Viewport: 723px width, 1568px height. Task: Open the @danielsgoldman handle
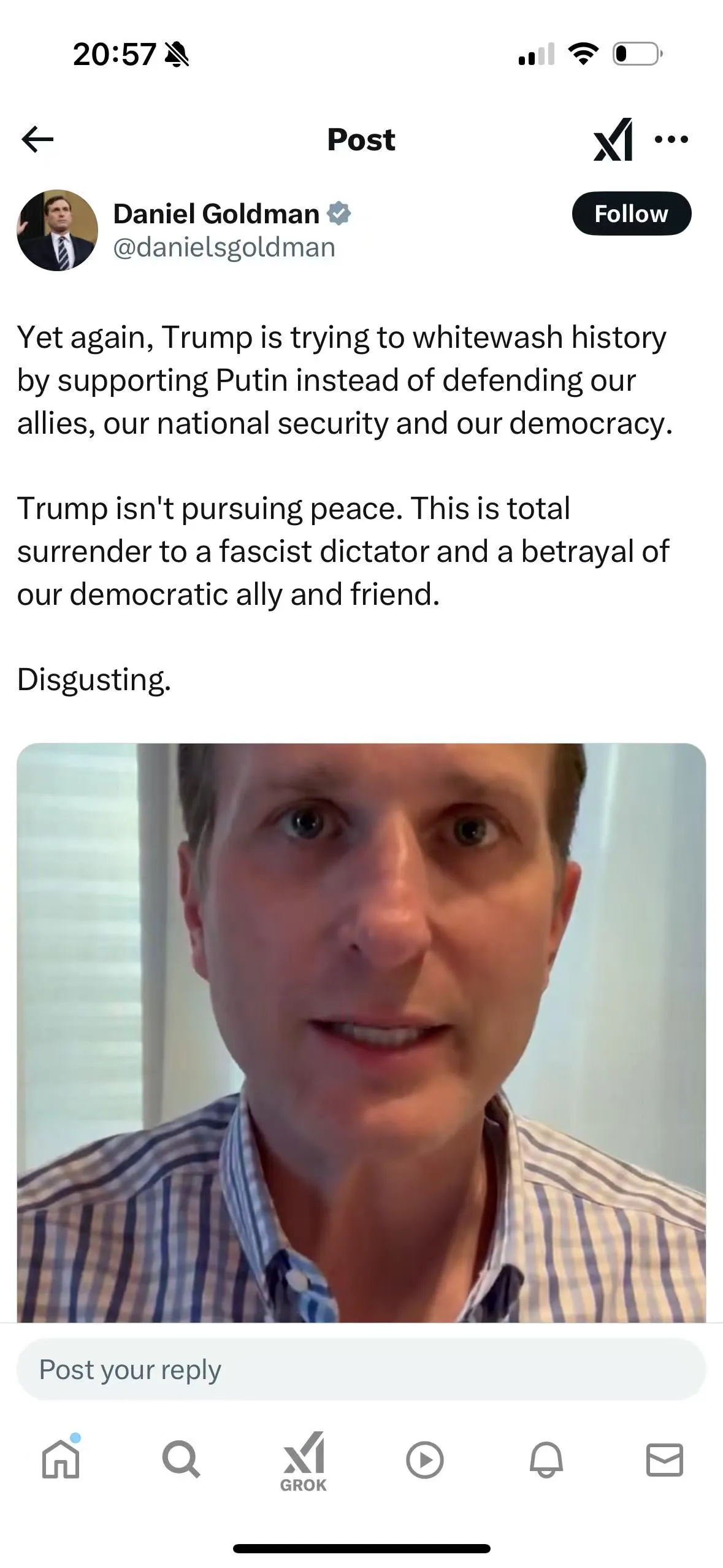point(224,247)
